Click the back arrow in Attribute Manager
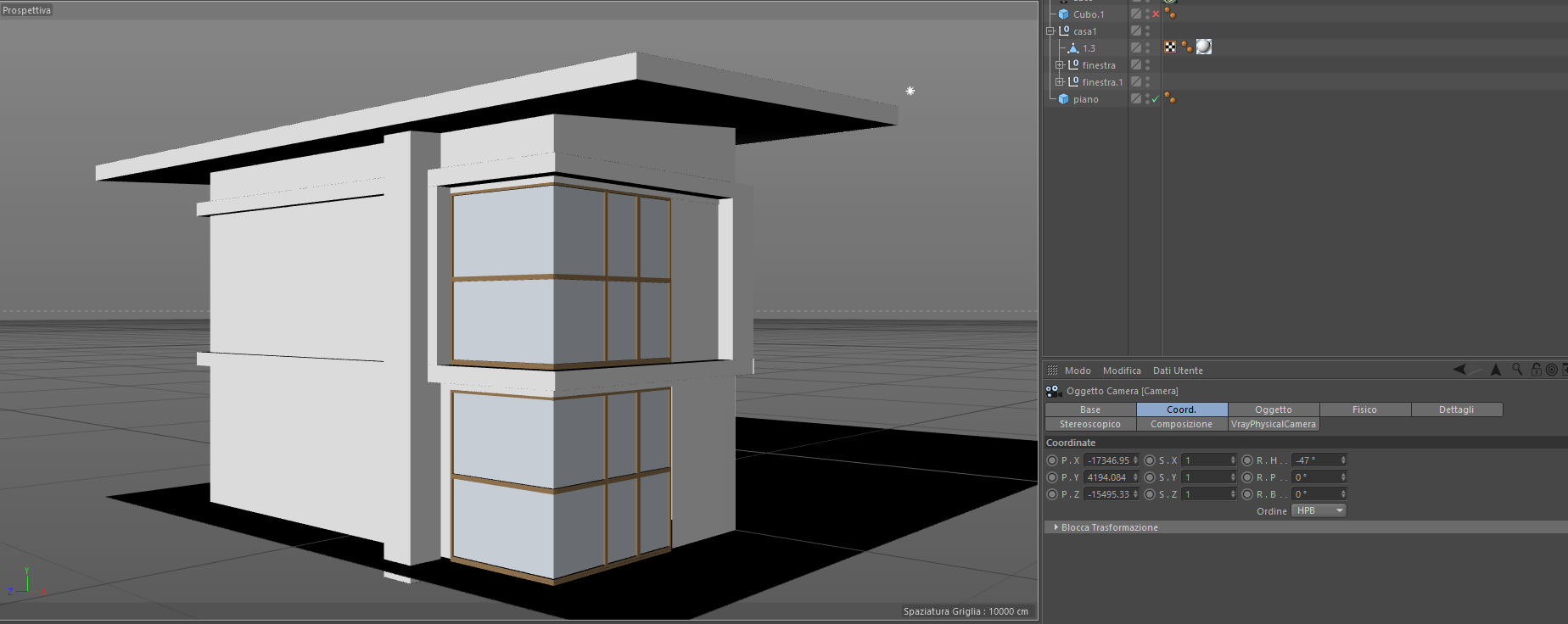Viewport: 1568px width, 624px height. coord(1459,370)
